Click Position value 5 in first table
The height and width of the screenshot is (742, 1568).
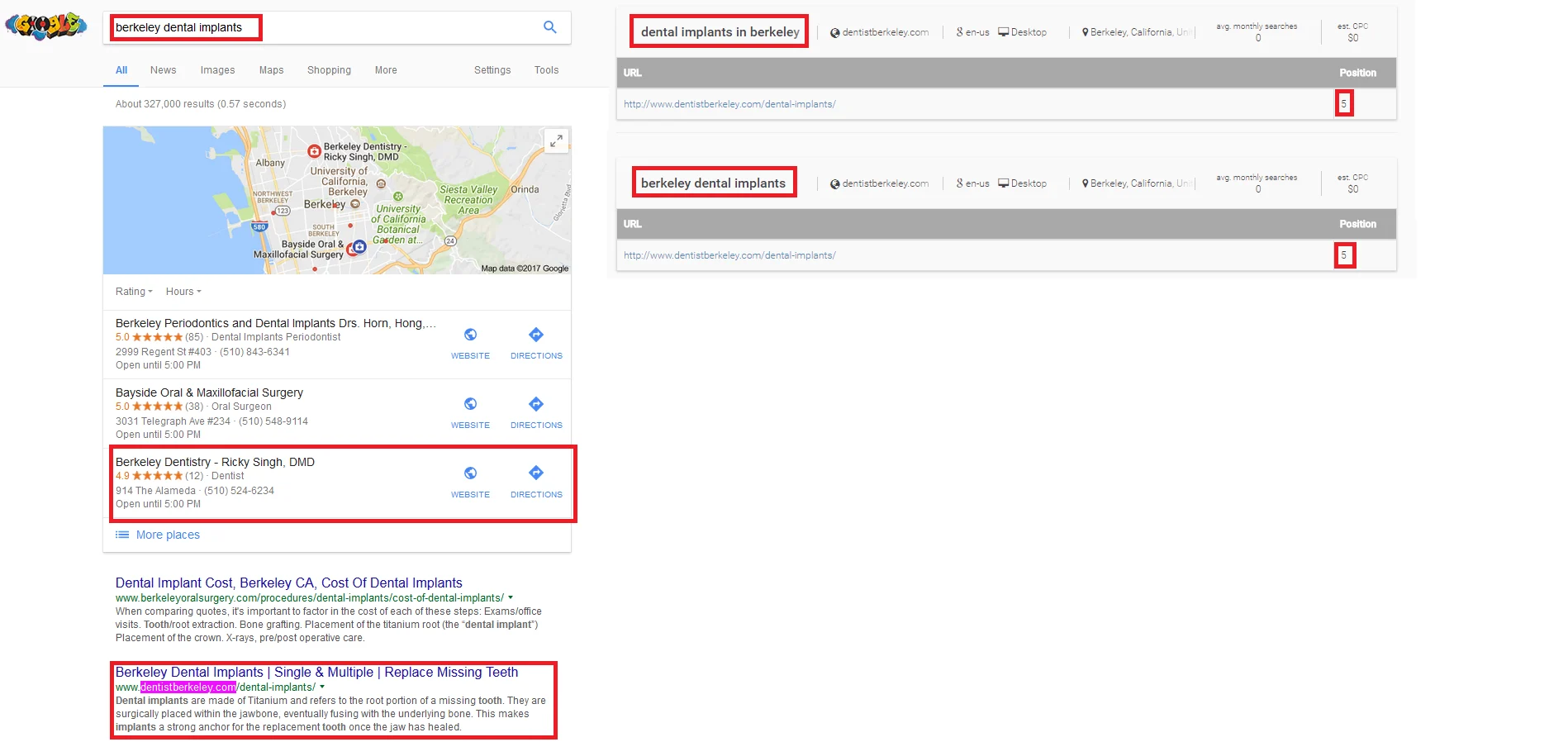tap(1343, 103)
